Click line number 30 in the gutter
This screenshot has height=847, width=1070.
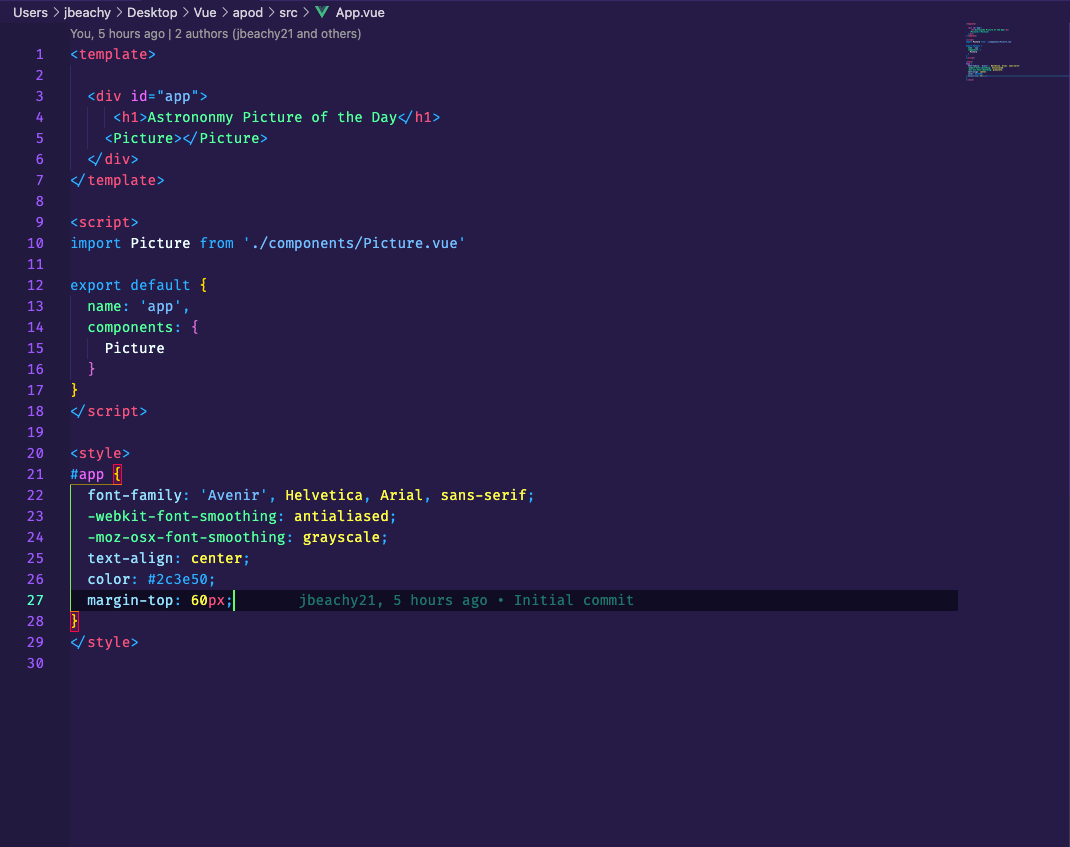[x=35, y=663]
